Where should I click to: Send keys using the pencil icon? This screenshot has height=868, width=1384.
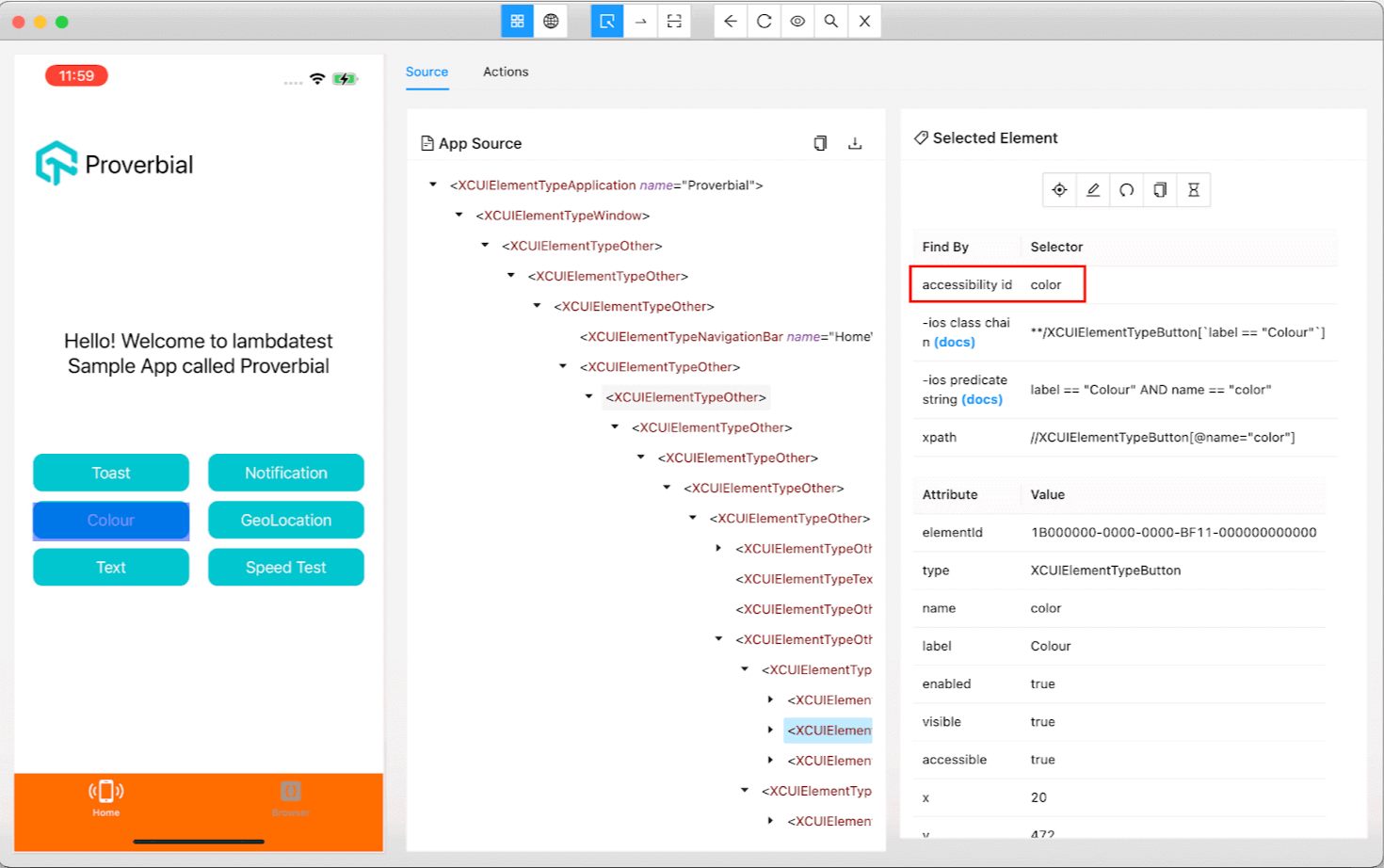(x=1092, y=189)
